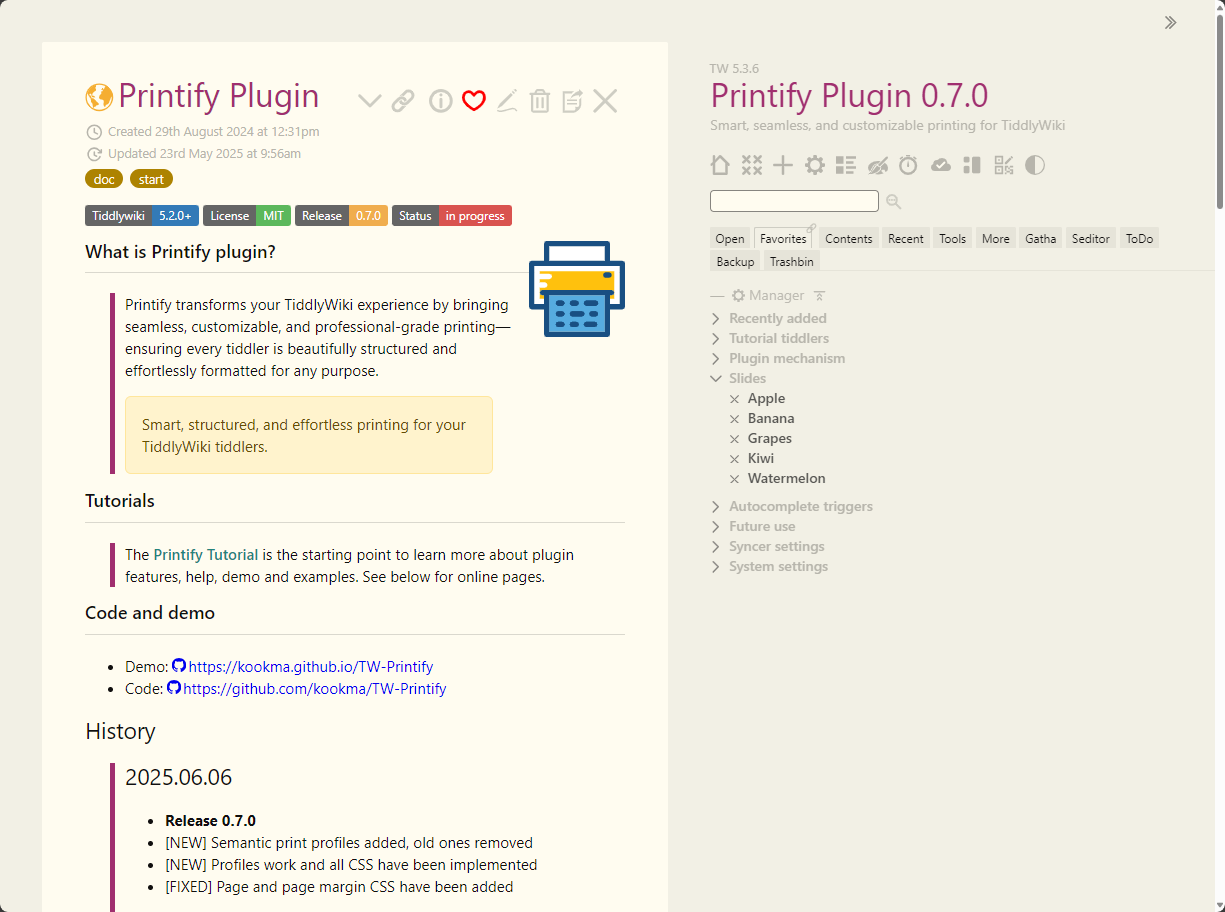1225x912 pixels.
Task: Open more tiddler actions chevron
Action: point(370,100)
